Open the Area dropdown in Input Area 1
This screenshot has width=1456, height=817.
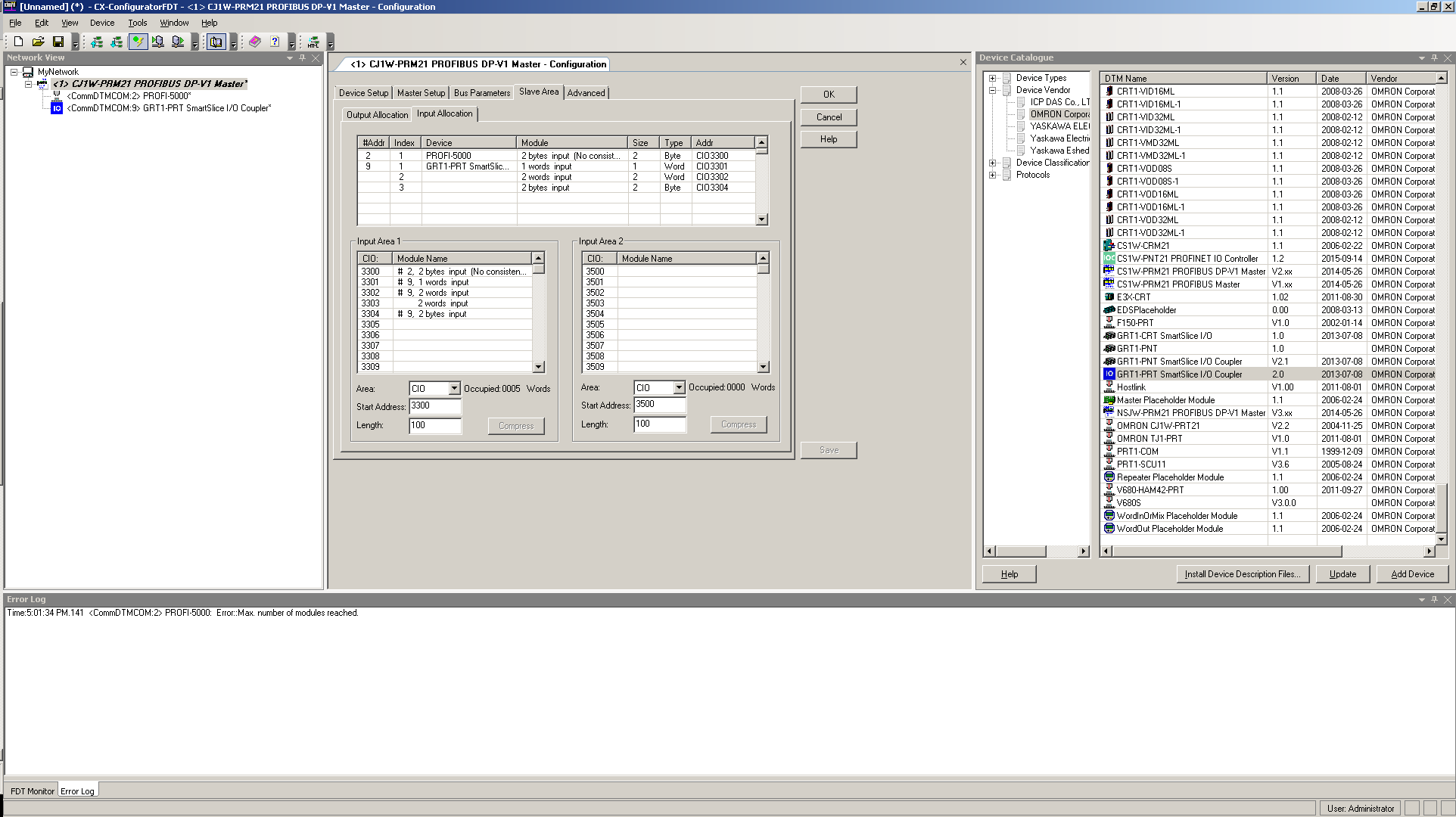click(454, 388)
